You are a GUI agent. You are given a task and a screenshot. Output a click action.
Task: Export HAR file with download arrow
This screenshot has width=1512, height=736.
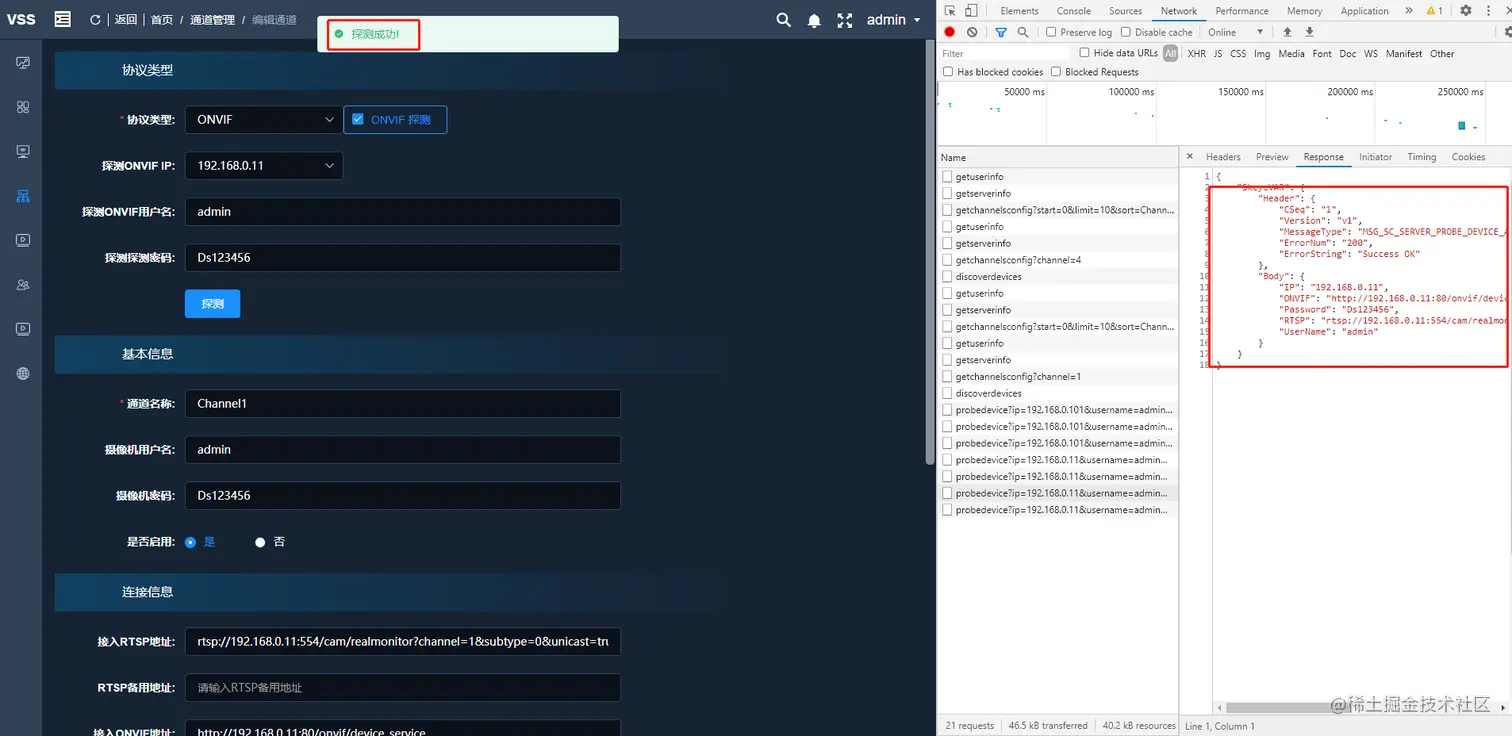tap(1309, 32)
